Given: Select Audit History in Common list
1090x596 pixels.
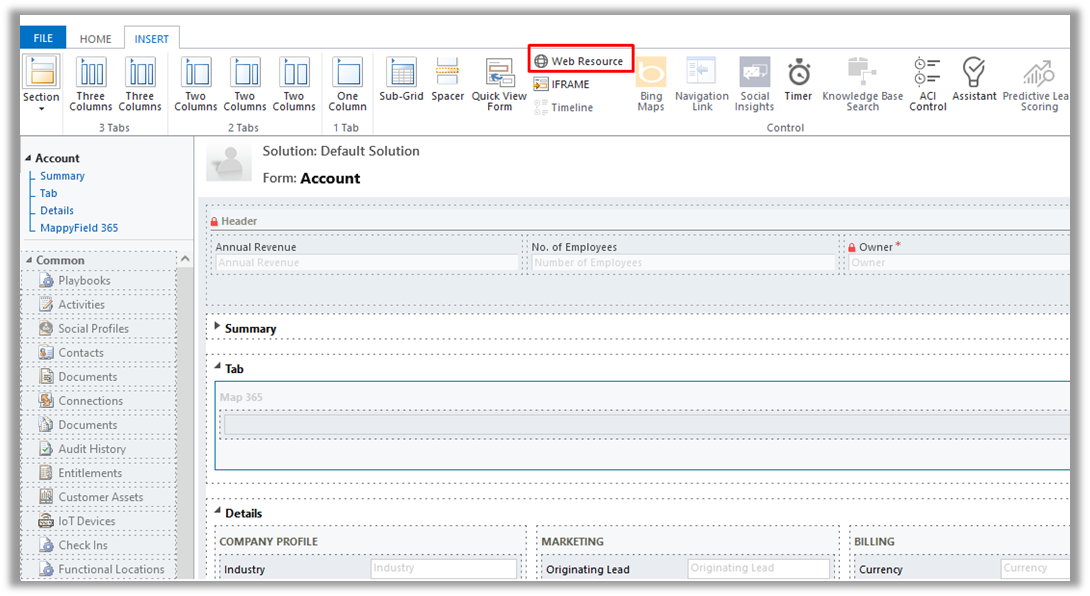Looking at the screenshot, I should tap(91, 449).
